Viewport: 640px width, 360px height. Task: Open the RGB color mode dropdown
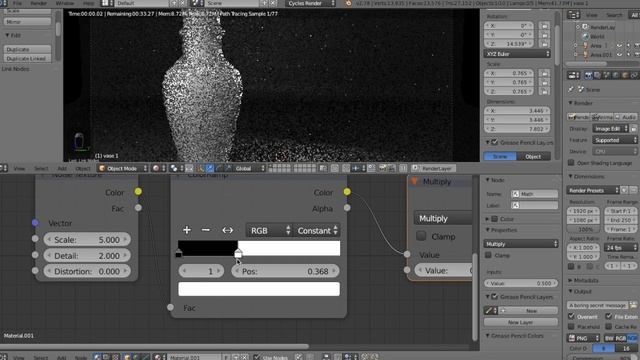[x=269, y=231]
